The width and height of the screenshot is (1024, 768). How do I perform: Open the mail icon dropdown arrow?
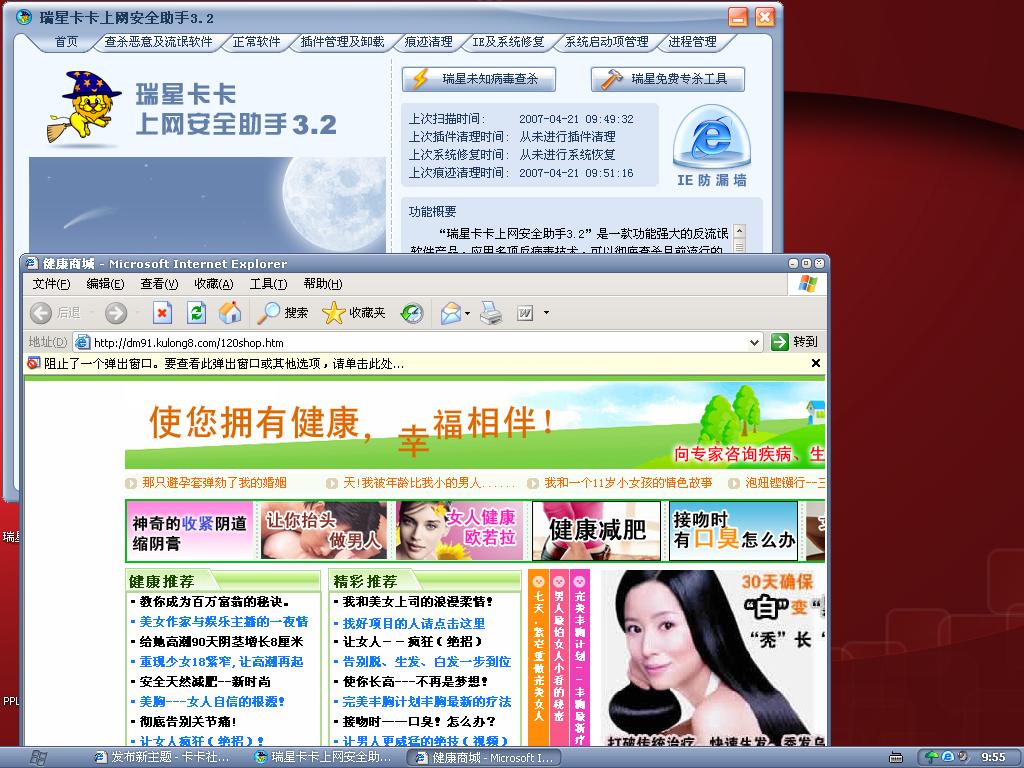click(x=468, y=313)
